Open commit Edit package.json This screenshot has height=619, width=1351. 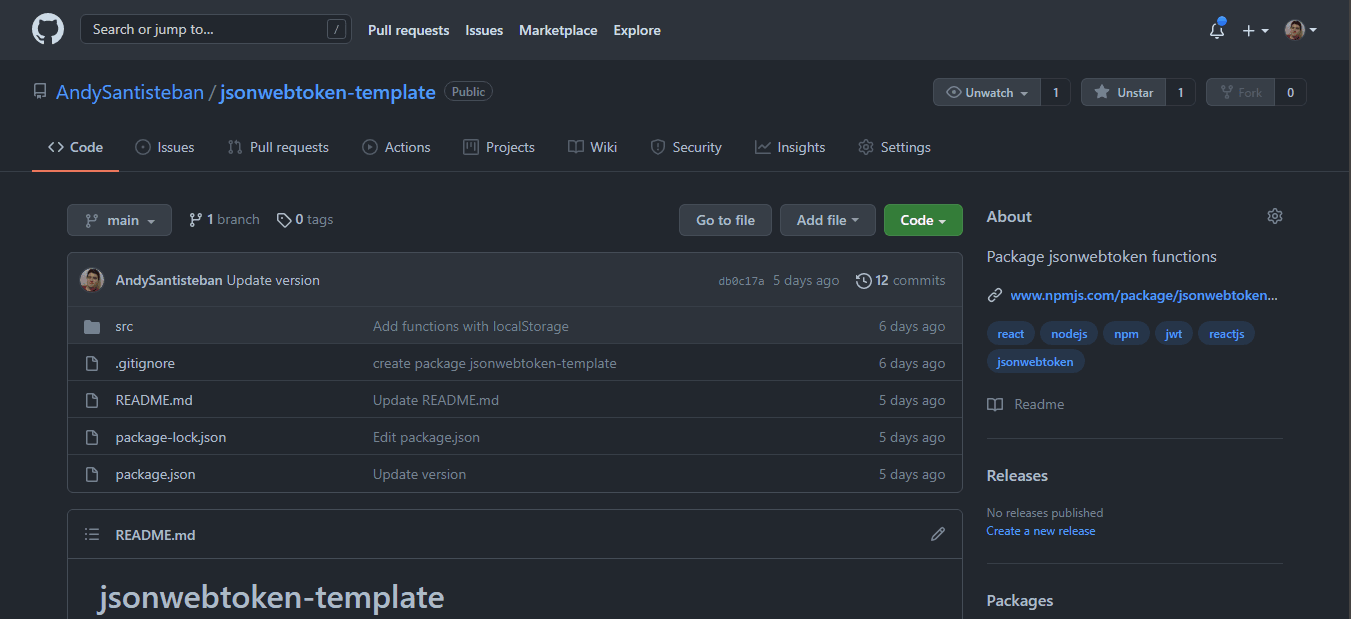(x=426, y=437)
